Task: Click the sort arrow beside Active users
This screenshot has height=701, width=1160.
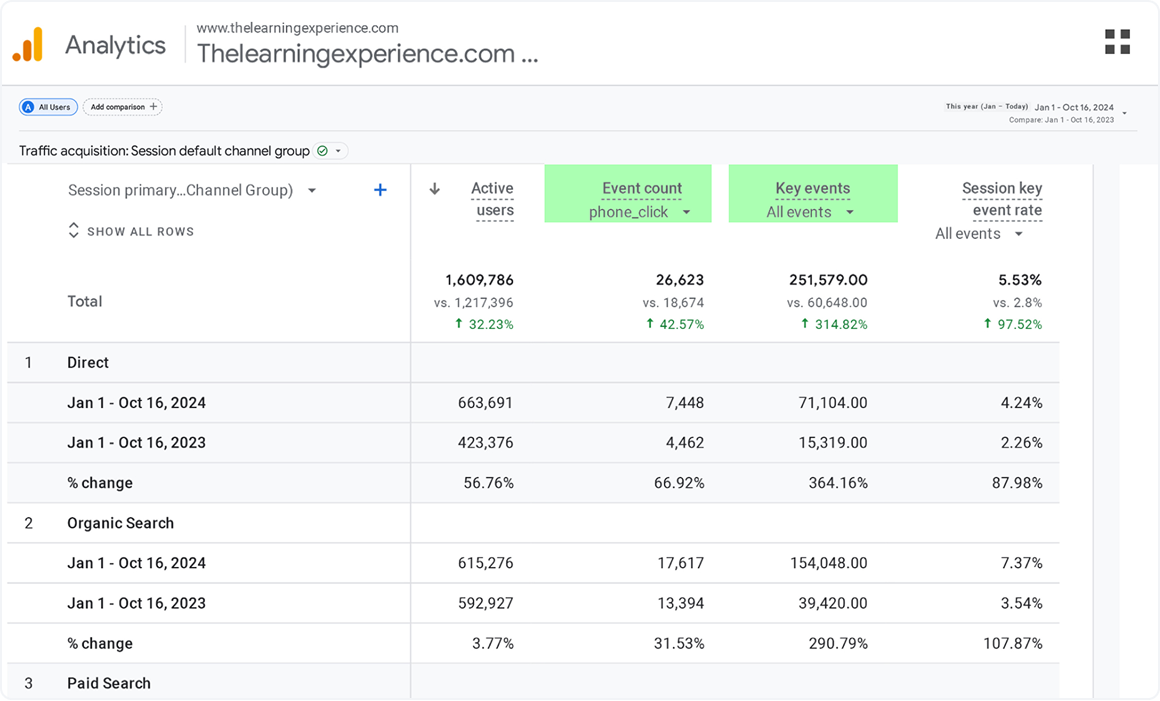Action: pyautogui.click(x=434, y=189)
